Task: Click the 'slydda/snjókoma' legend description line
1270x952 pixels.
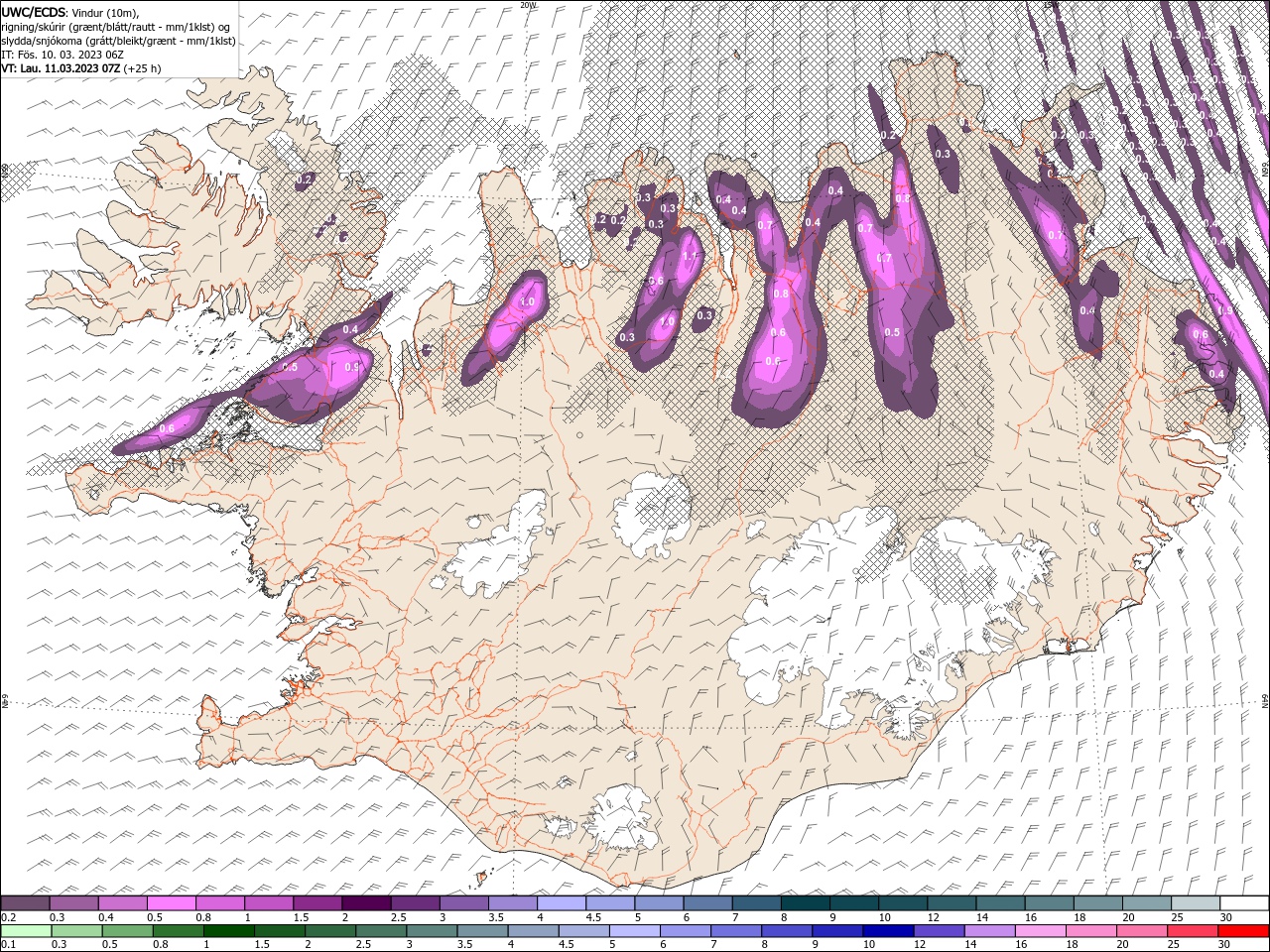Action: (x=118, y=41)
